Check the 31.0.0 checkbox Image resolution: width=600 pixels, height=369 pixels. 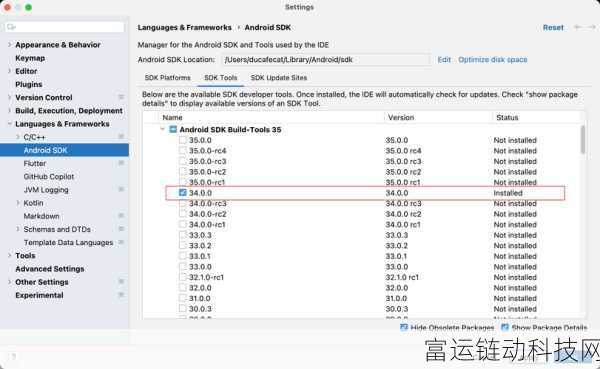[x=183, y=298]
